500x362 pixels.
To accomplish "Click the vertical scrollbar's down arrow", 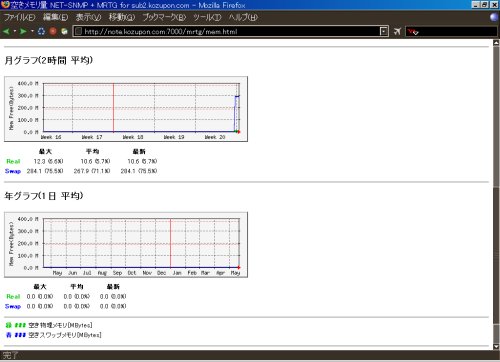I will [496, 347].
